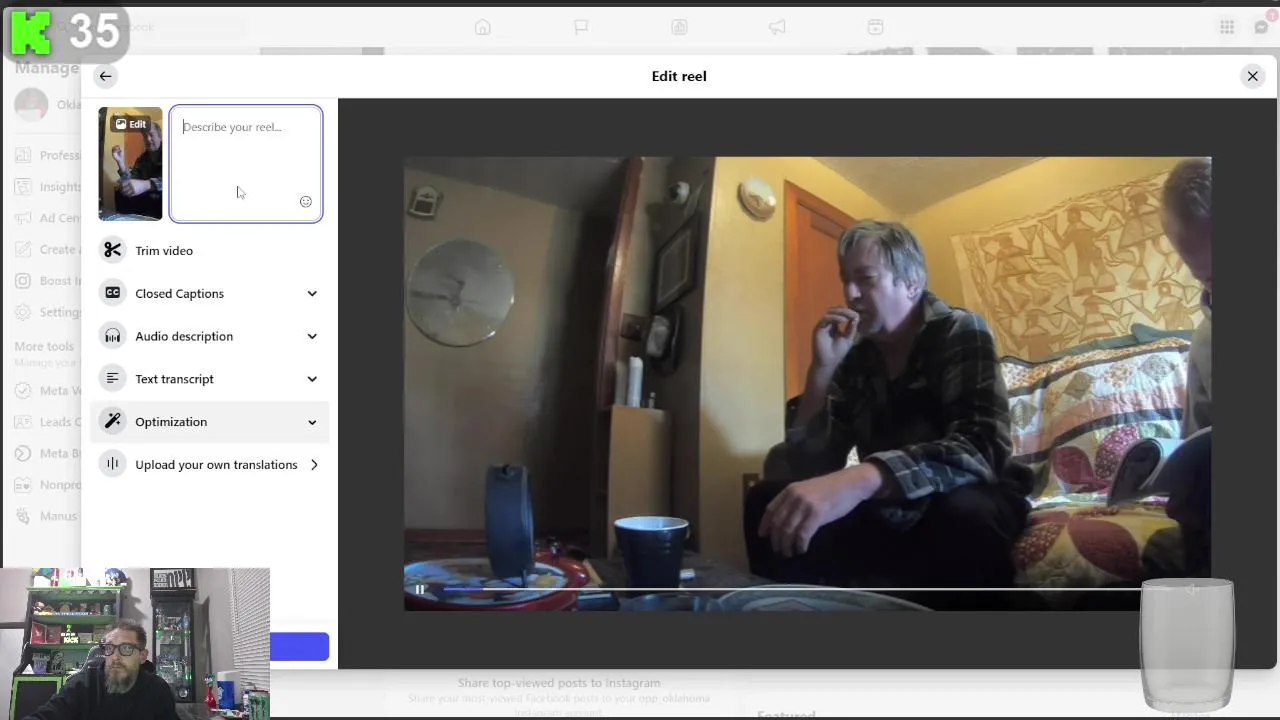The height and width of the screenshot is (720, 1280).
Task: Edit the reel cover thumbnail
Action: coord(130,164)
